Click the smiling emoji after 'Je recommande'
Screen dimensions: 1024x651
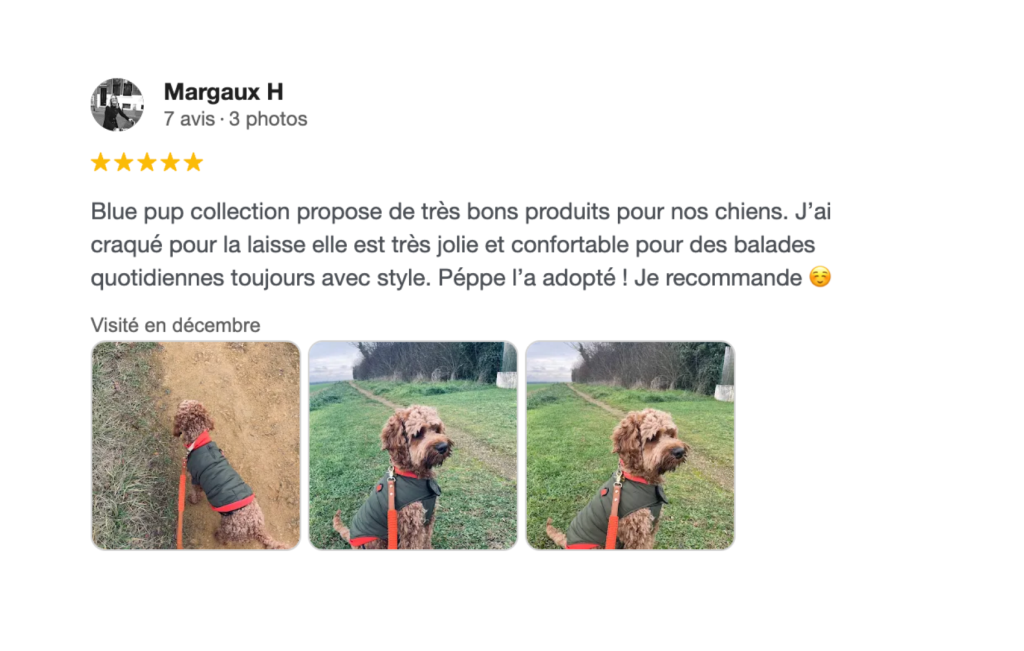(820, 277)
